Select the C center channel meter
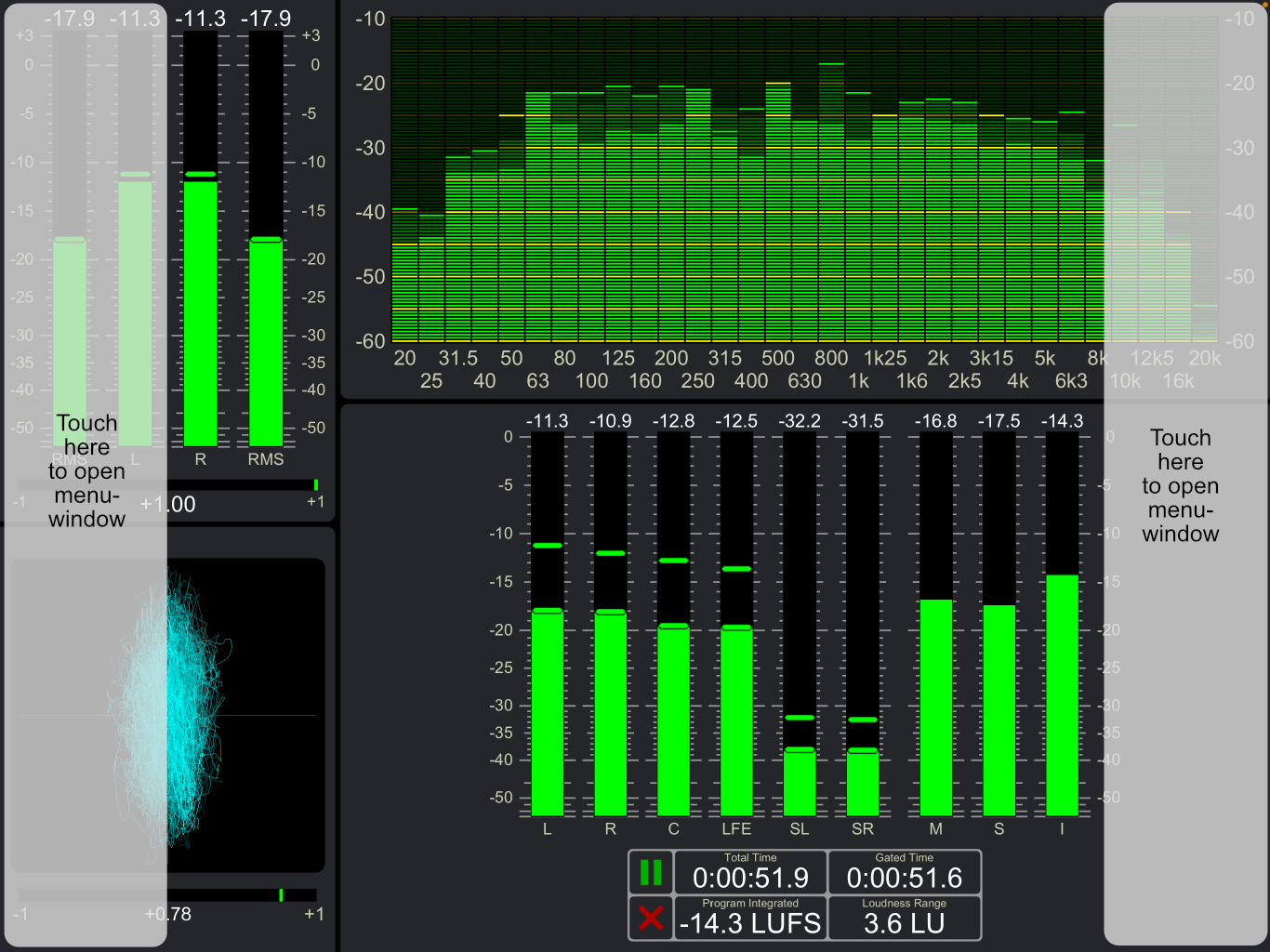Screen dimensions: 1270x952 point(673,624)
